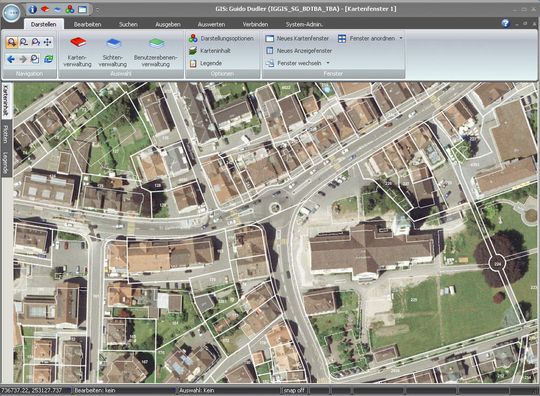Click the large church roof on the map

click(x=372, y=250)
